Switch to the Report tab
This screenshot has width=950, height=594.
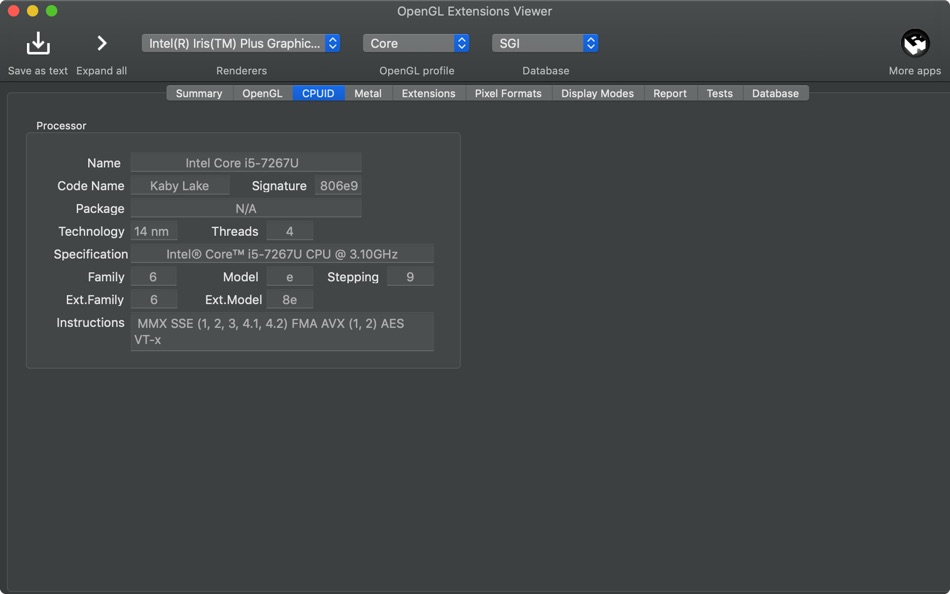pyautogui.click(x=670, y=93)
